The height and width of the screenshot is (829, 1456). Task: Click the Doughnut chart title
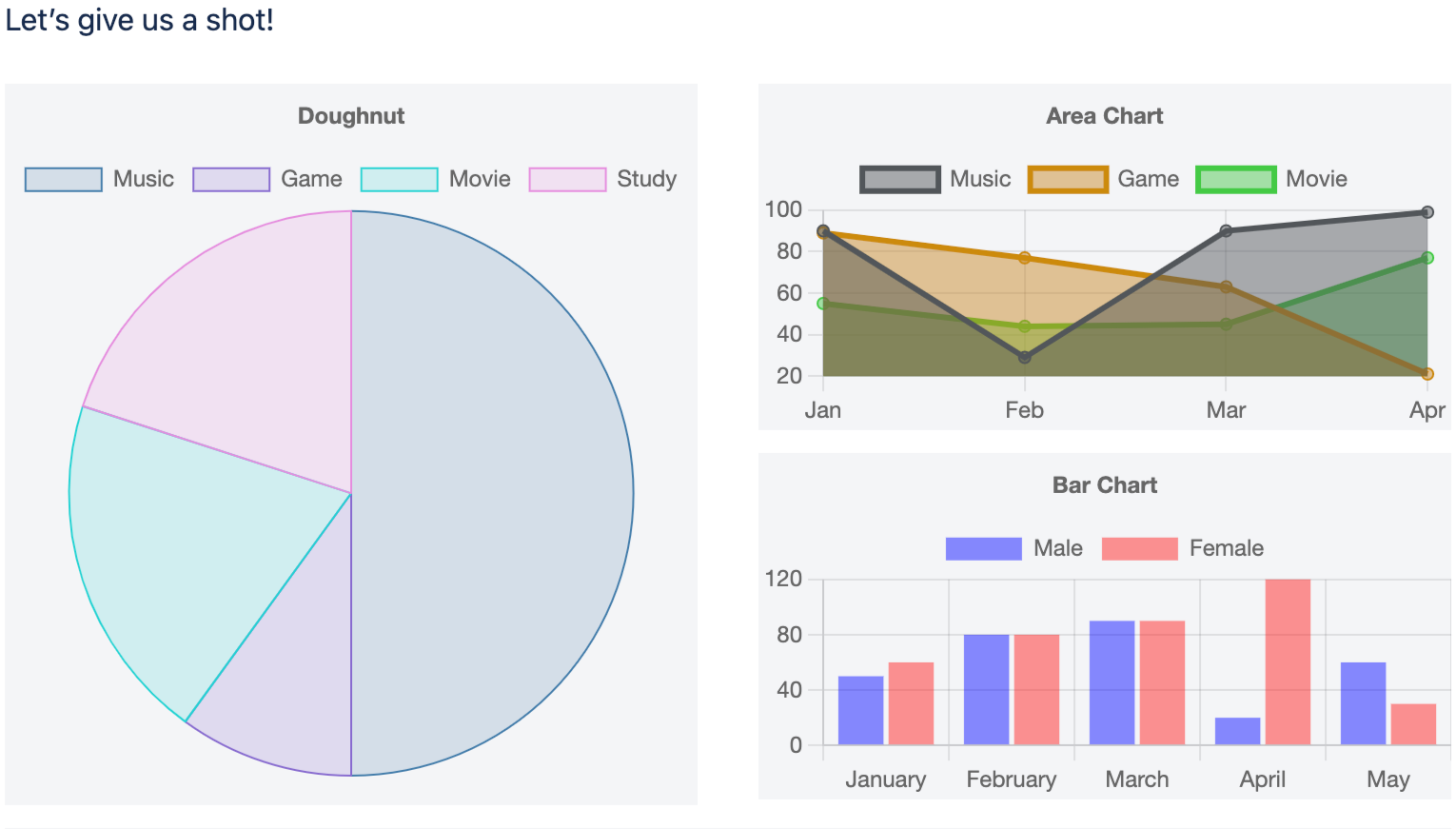(351, 115)
